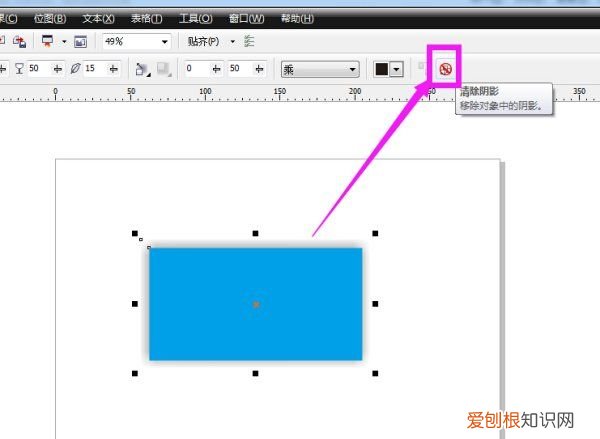Click the import icon in toolbar

pos(18,42)
